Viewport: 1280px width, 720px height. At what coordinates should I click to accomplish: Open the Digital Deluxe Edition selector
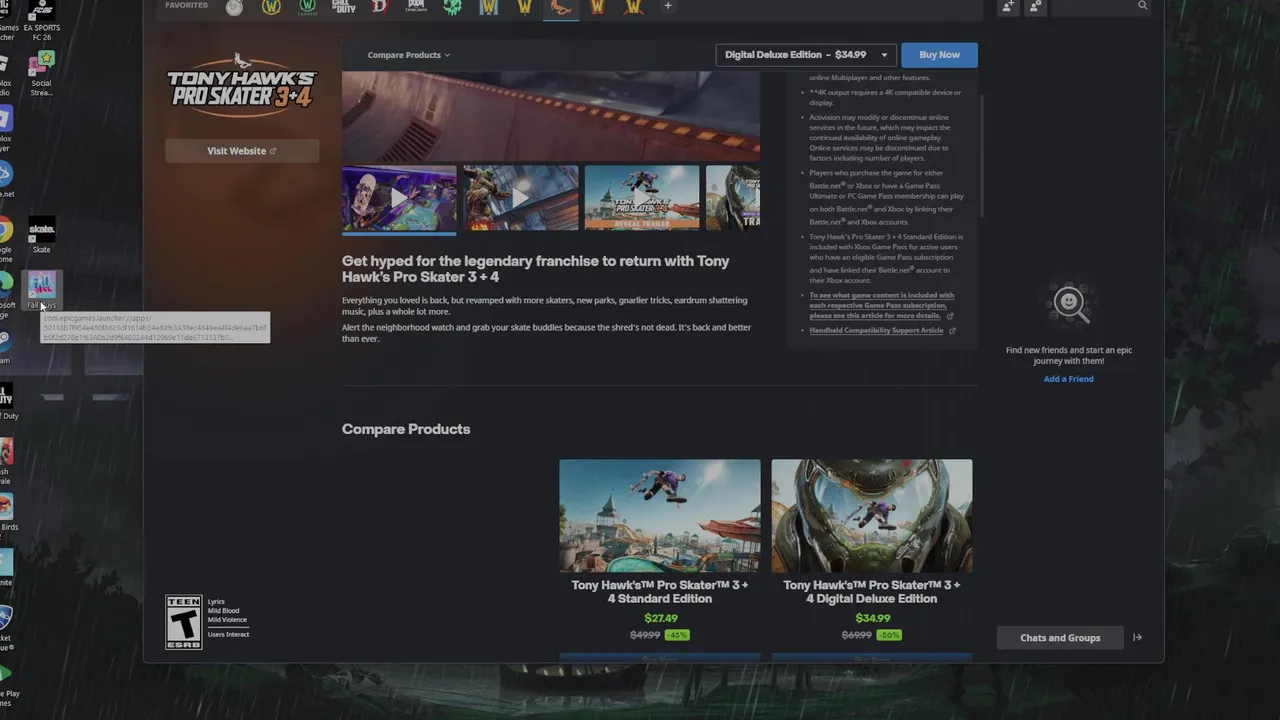pos(806,55)
